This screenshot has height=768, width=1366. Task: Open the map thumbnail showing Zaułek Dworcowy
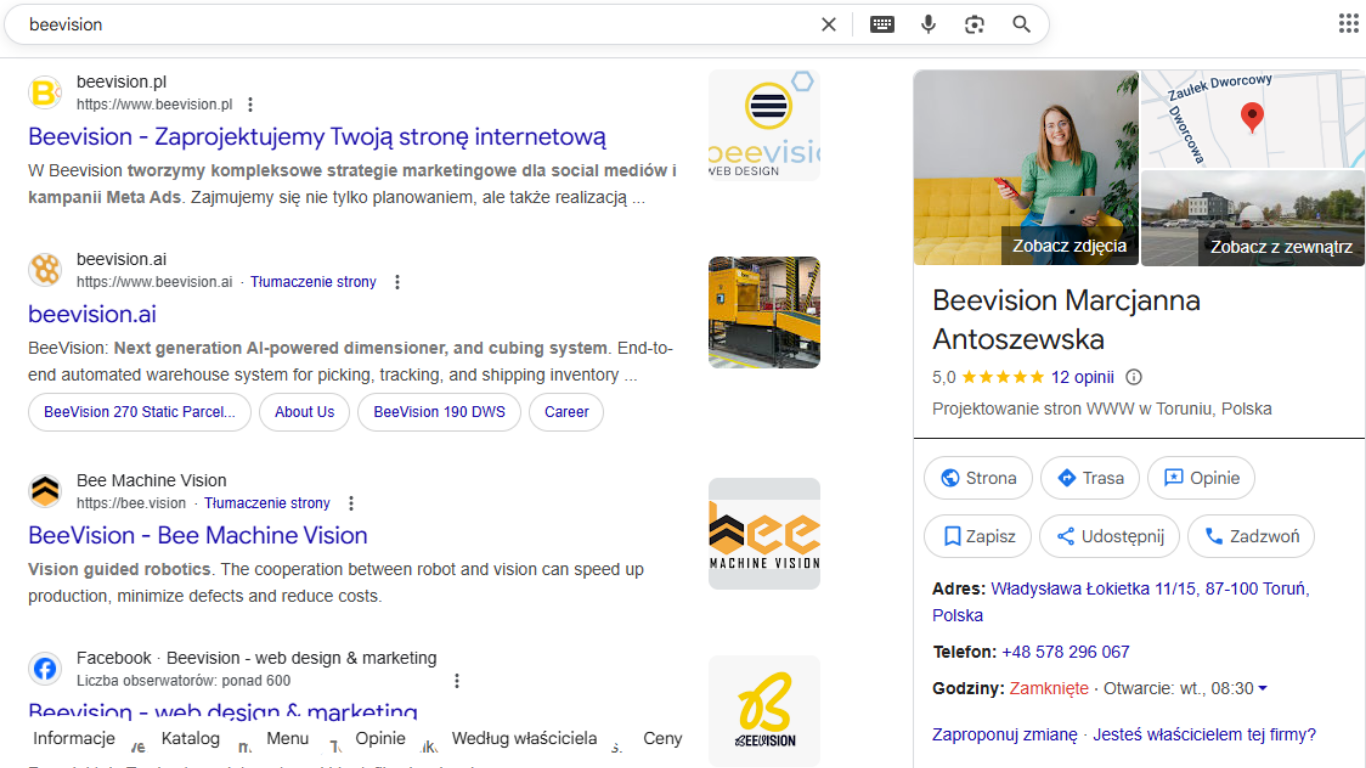tap(1253, 118)
